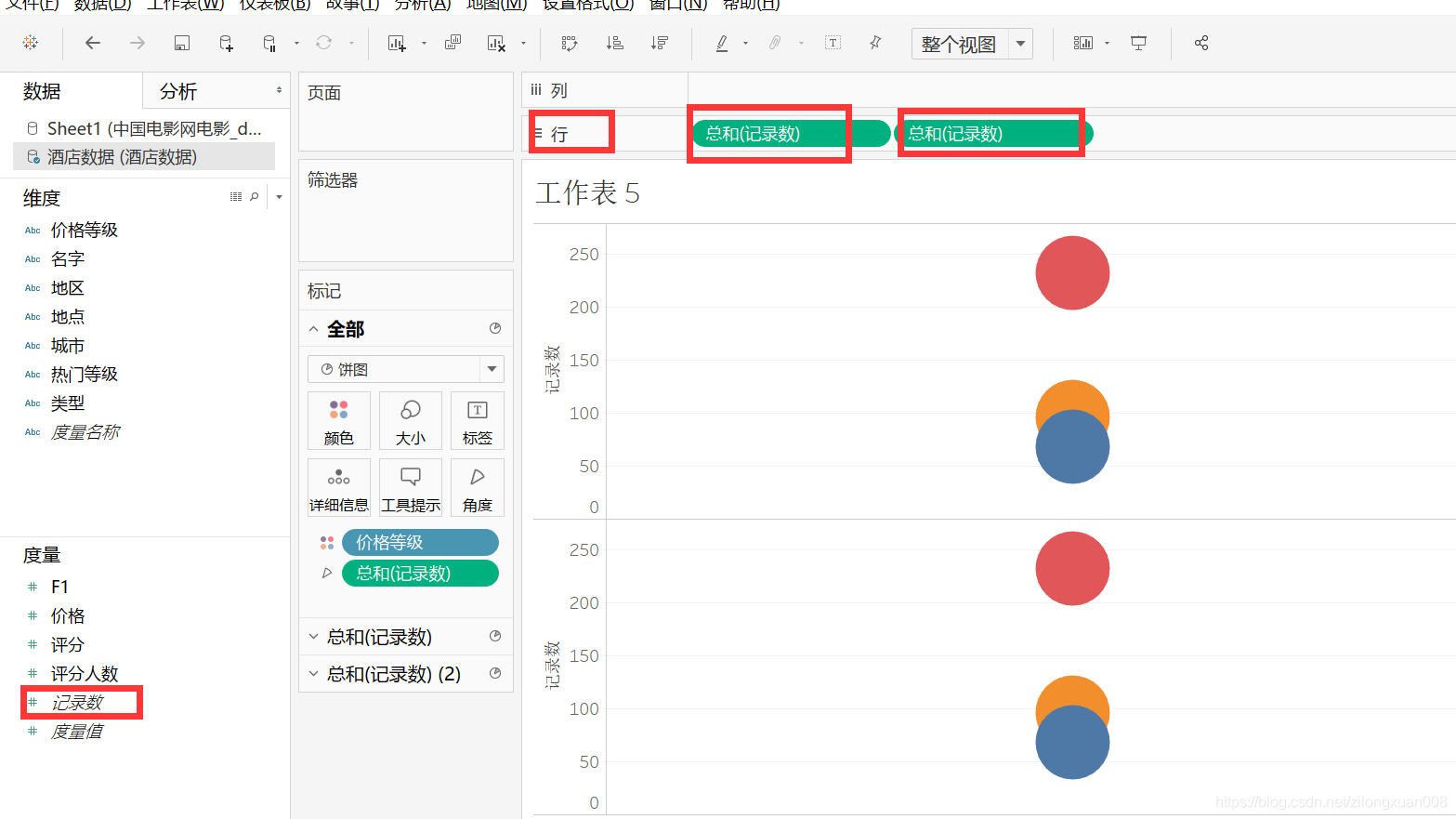Select the 类型 dimension field
The height and width of the screenshot is (819, 1456).
point(68,403)
